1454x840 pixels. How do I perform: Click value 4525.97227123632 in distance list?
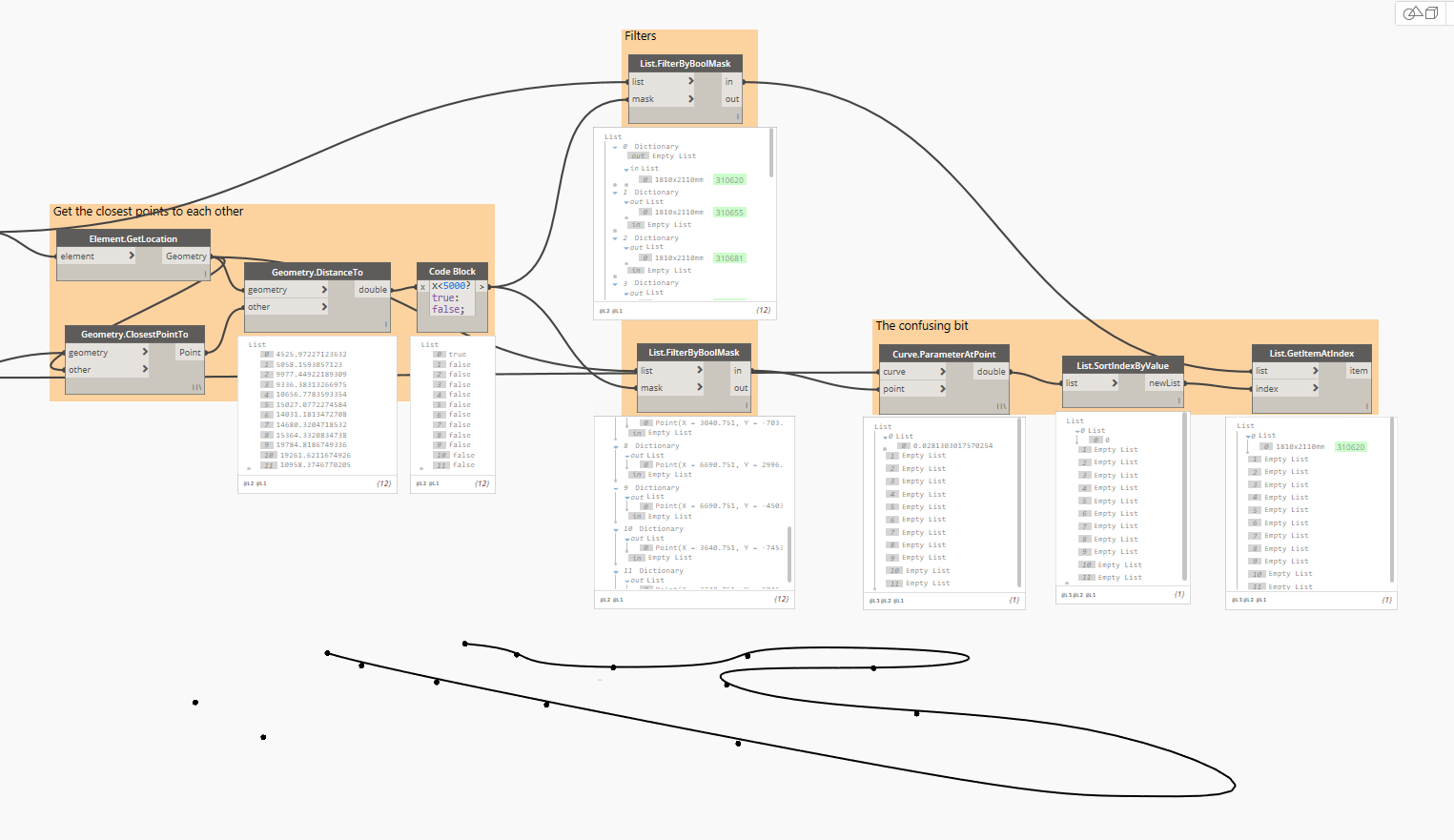pyautogui.click(x=311, y=355)
